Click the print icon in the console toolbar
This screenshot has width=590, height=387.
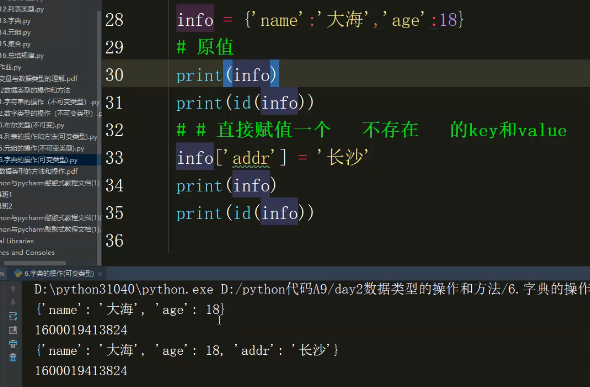coord(13,343)
